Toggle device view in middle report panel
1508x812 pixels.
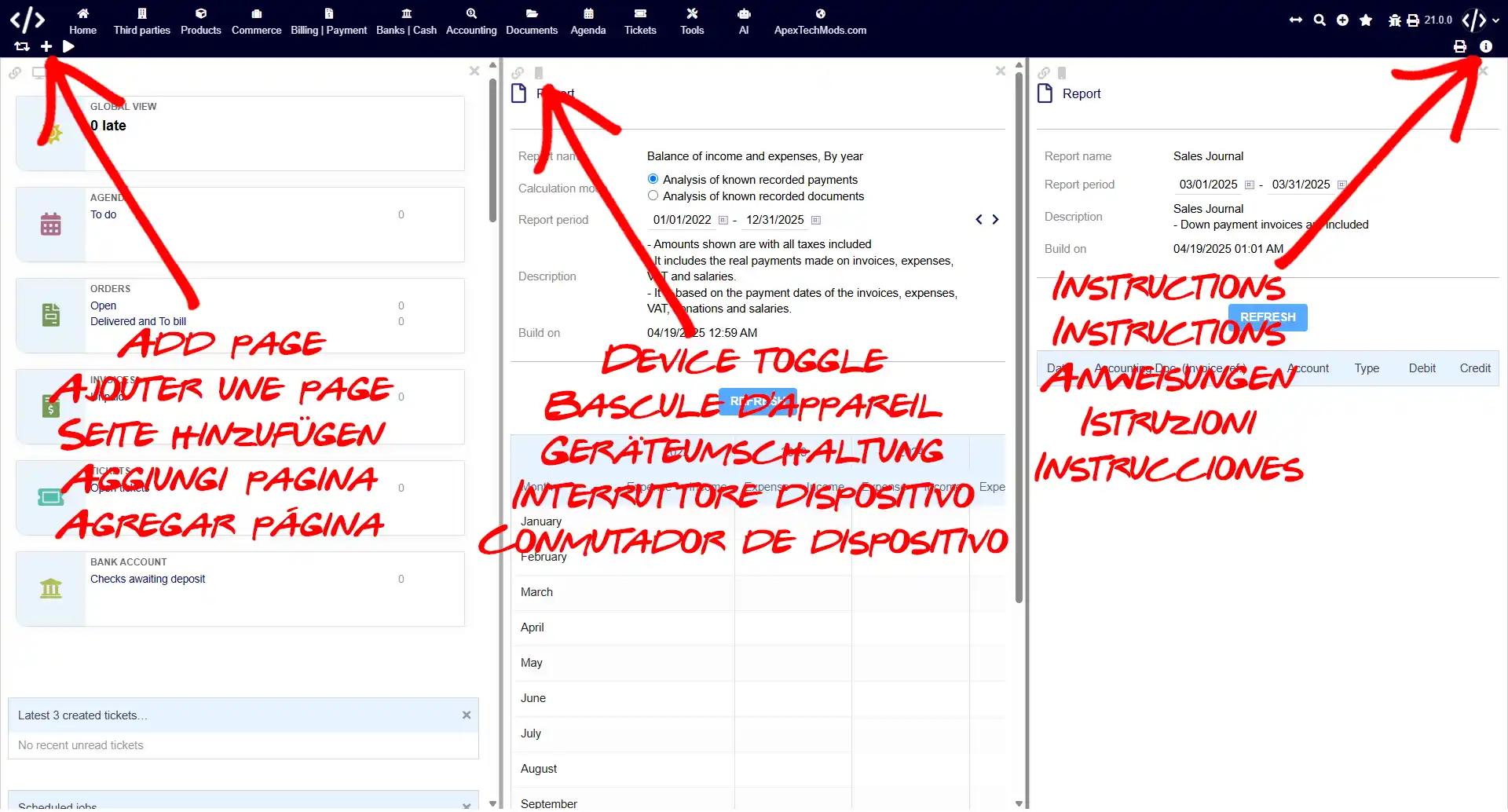(539, 73)
